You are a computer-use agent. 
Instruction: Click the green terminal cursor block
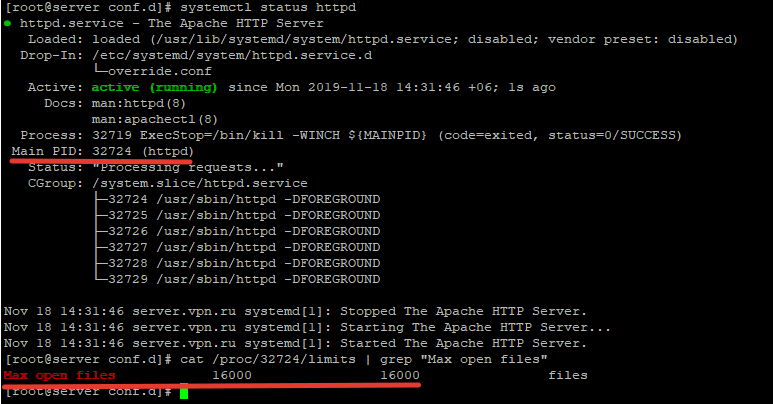click(x=184, y=392)
